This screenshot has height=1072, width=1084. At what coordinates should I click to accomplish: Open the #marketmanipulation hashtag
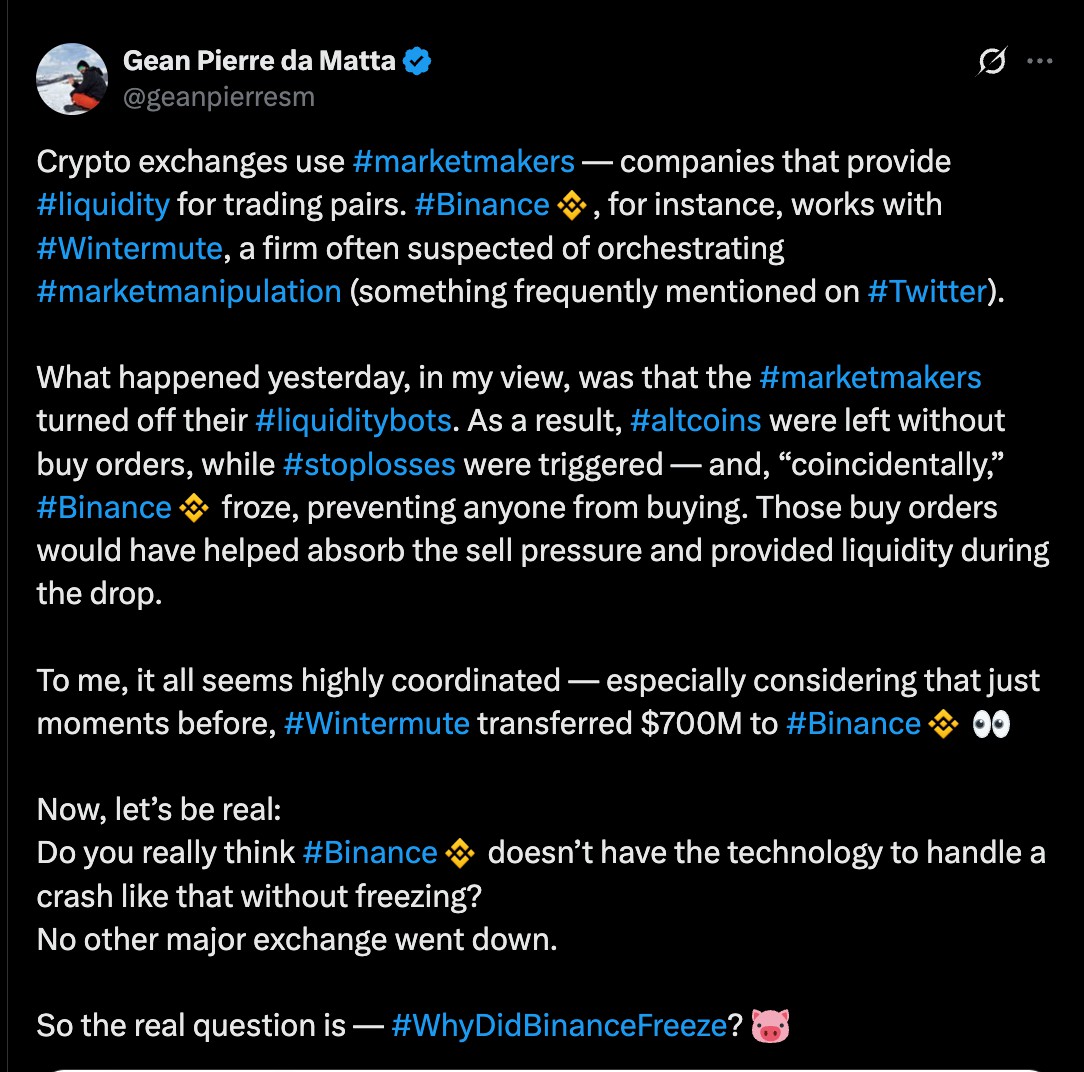click(x=188, y=291)
